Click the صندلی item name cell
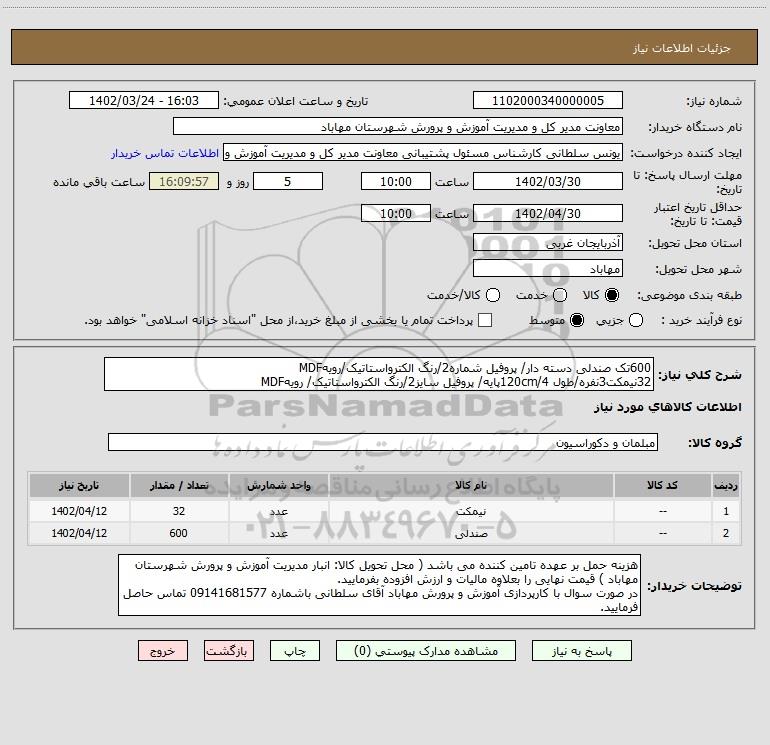 [471, 533]
